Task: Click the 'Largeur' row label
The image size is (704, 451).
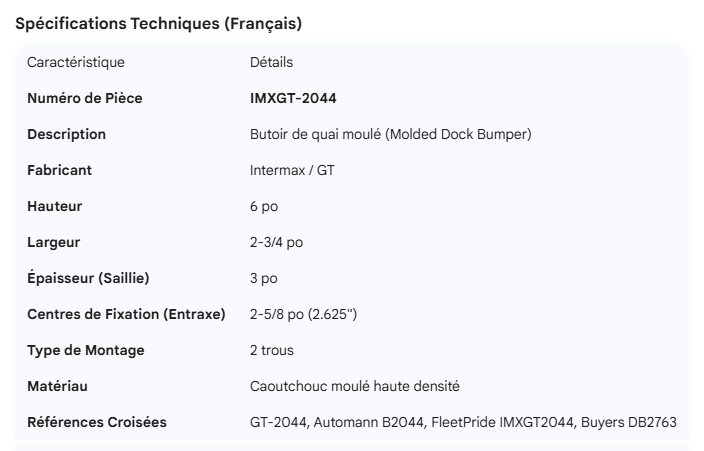Action: pos(53,242)
